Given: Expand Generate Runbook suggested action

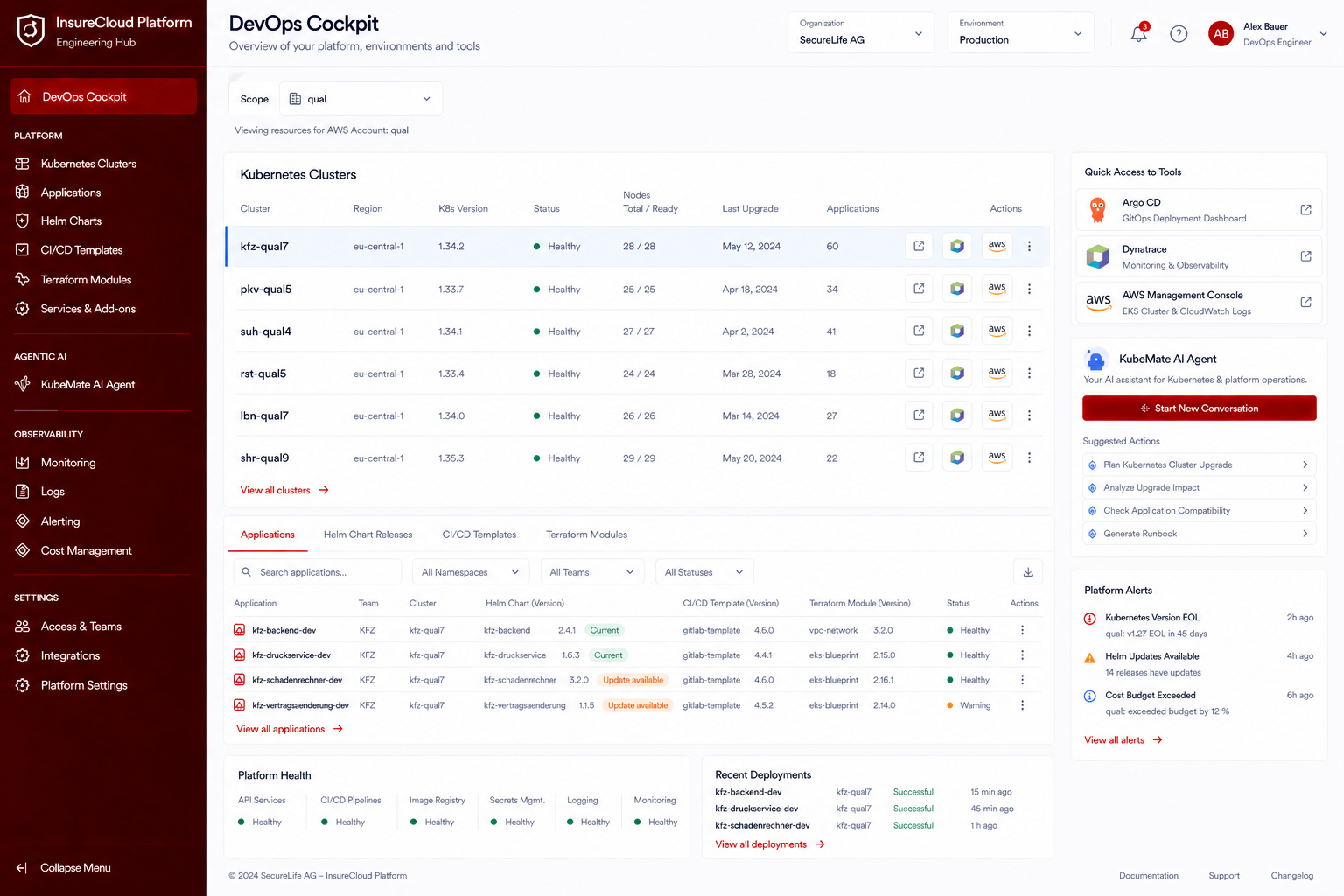Looking at the screenshot, I should [x=1200, y=534].
